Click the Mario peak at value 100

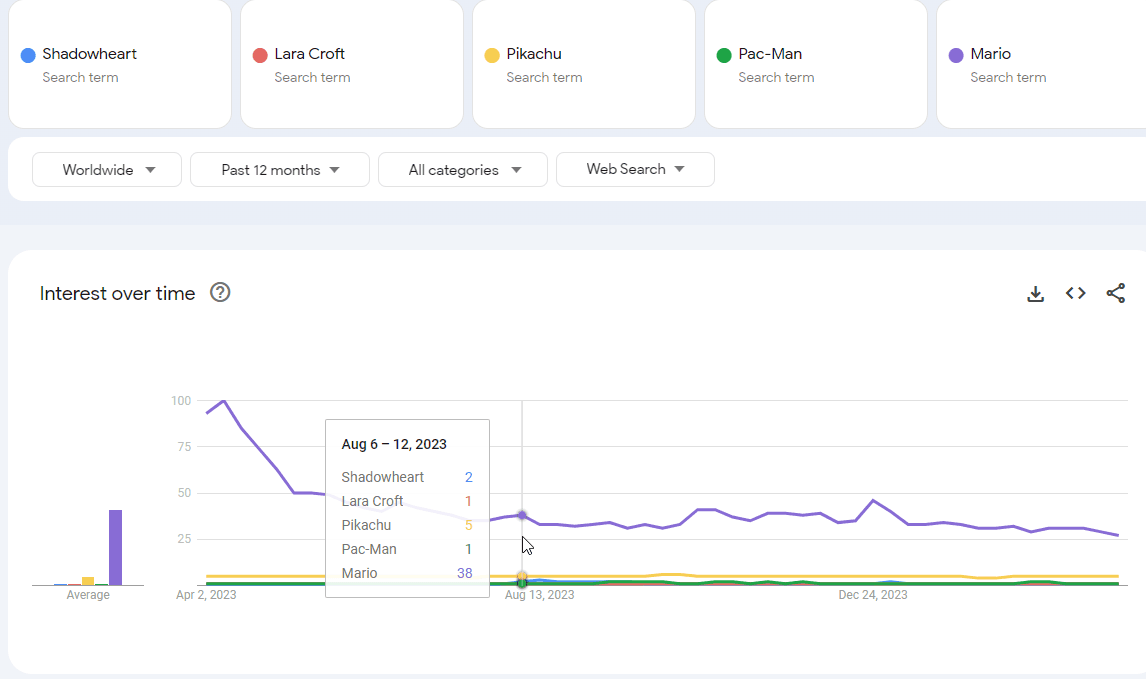click(224, 401)
